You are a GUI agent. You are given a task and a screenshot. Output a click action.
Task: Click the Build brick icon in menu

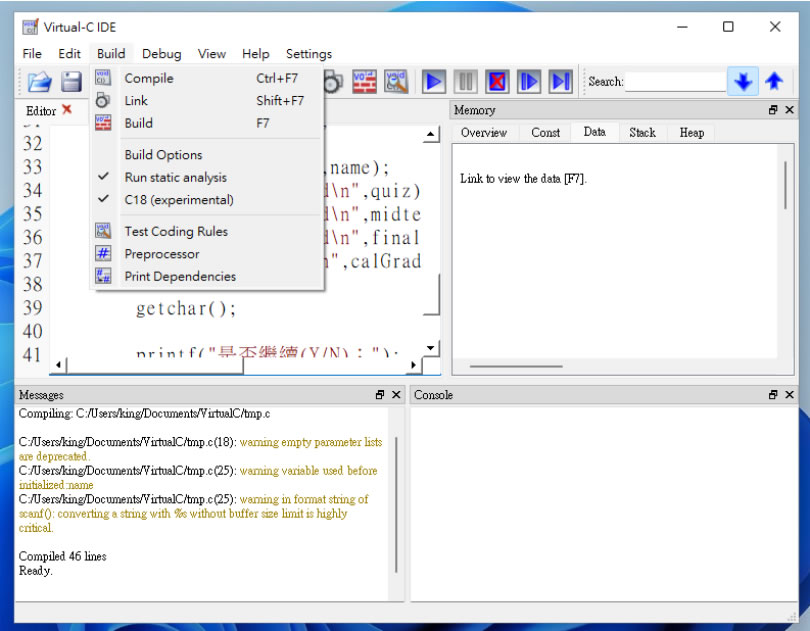(103, 123)
